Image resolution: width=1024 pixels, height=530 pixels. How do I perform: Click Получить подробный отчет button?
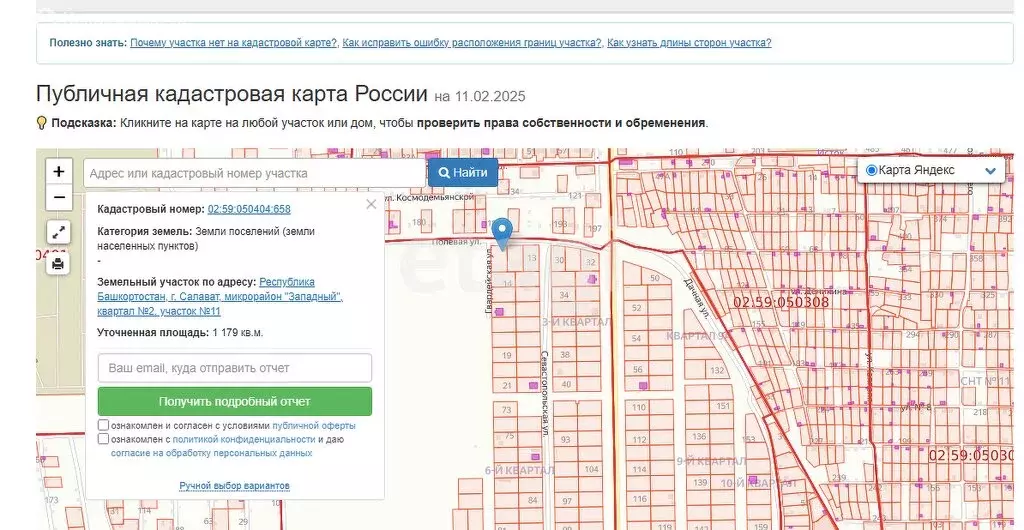tap(235, 401)
